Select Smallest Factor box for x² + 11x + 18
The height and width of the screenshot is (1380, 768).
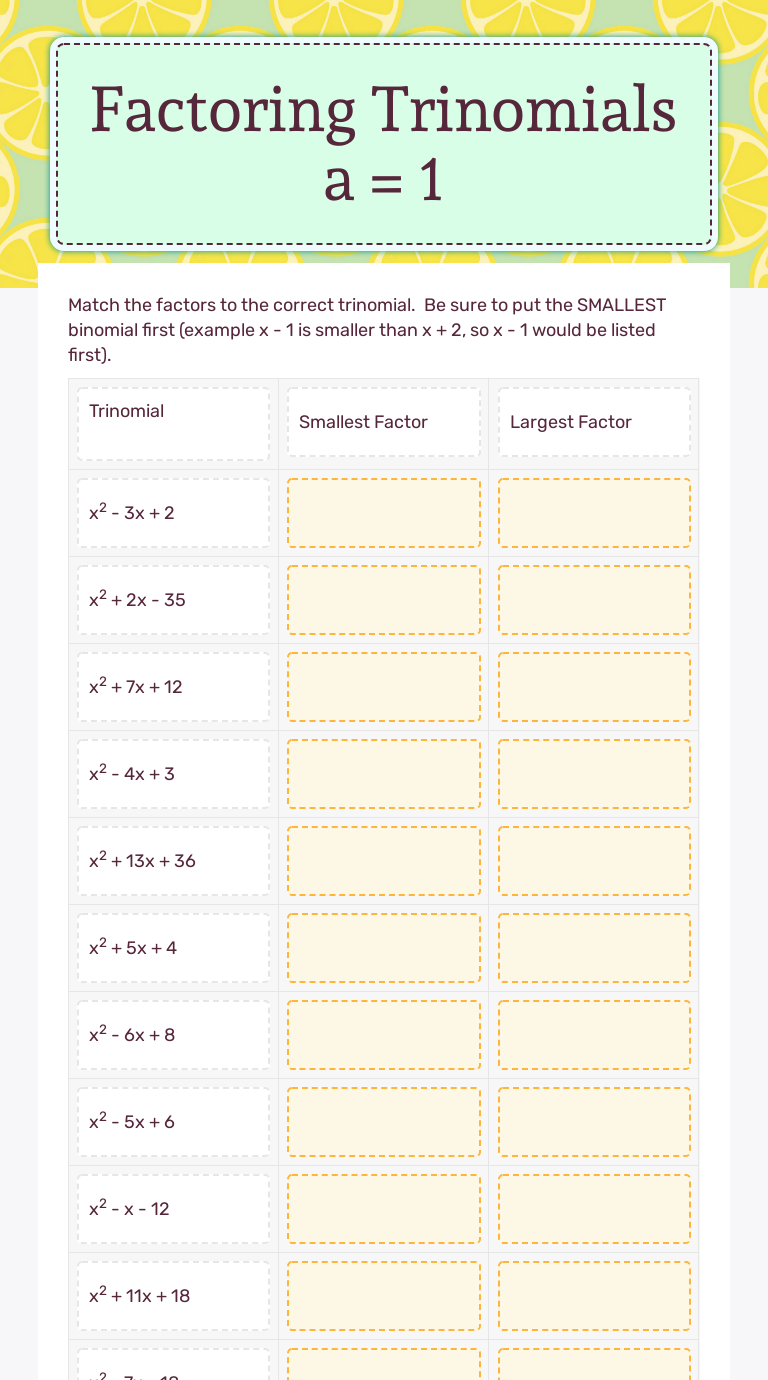[384, 1296]
